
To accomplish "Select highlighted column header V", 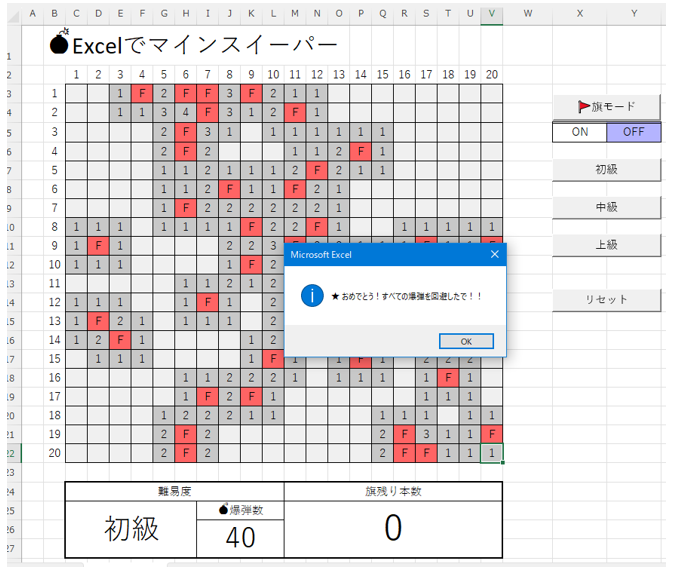I will (x=492, y=14).
